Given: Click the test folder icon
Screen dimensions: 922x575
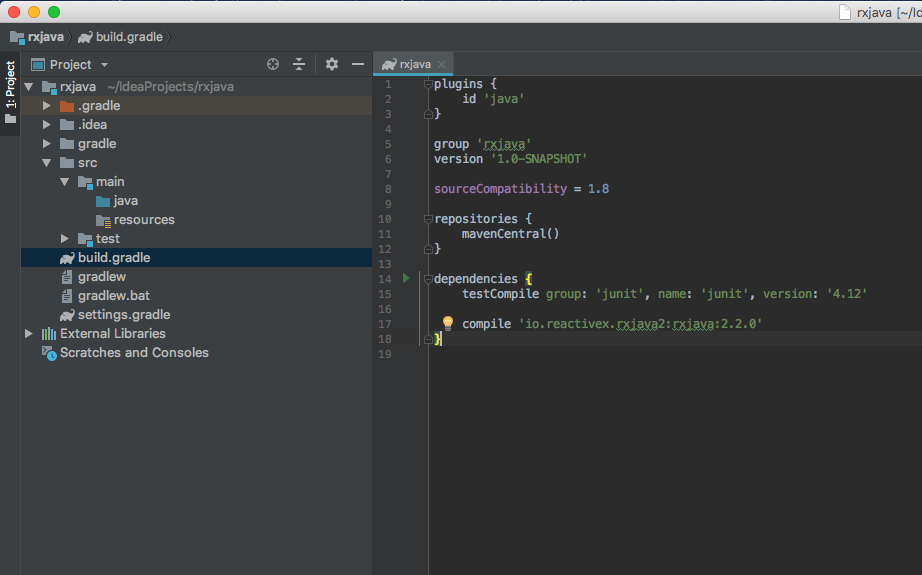Looking at the screenshot, I should (x=85, y=239).
